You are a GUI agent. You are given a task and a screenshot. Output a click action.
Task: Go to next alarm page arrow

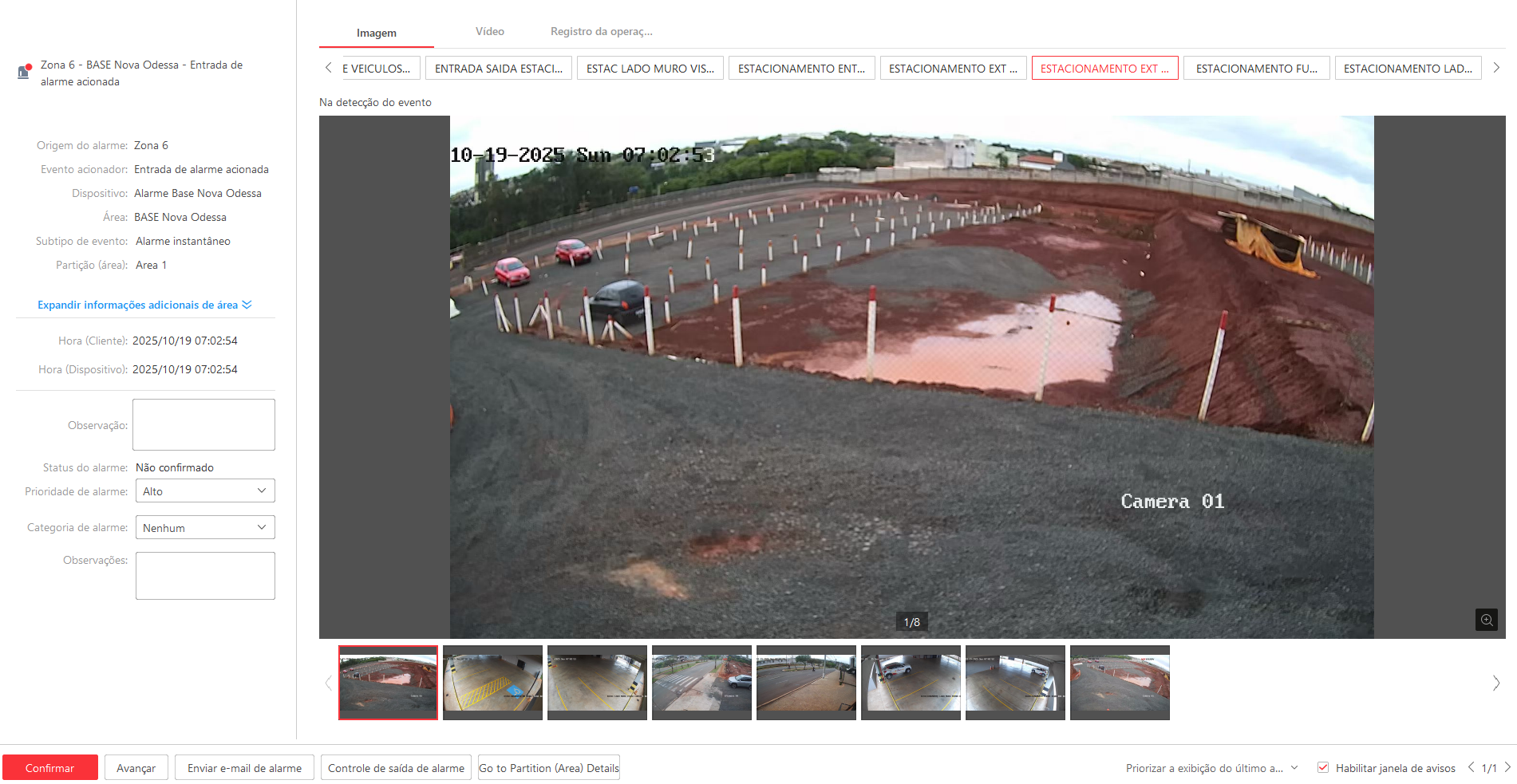point(1507,767)
